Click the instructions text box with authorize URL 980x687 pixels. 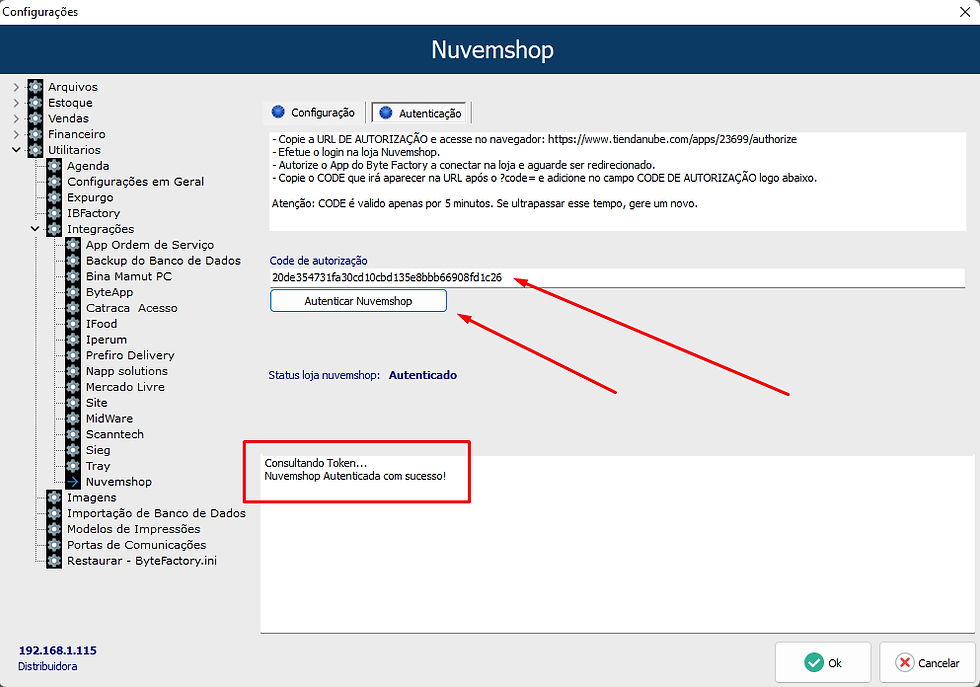click(617, 181)
